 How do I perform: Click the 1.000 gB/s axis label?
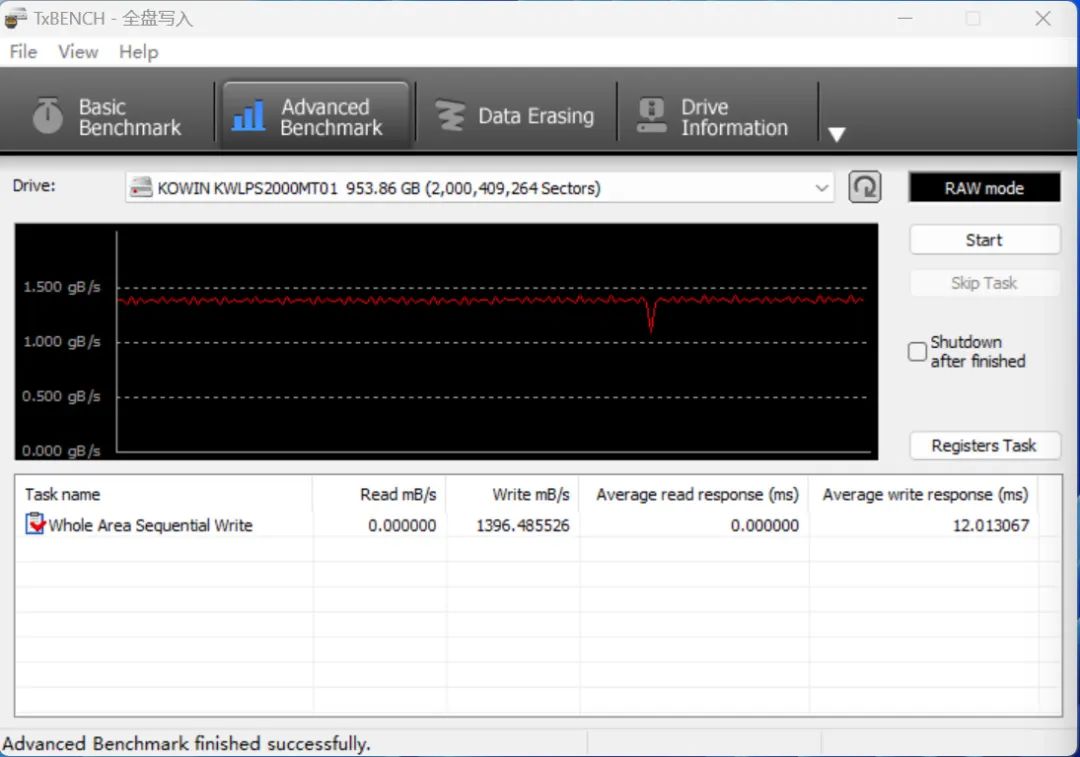tap(62, 342)
